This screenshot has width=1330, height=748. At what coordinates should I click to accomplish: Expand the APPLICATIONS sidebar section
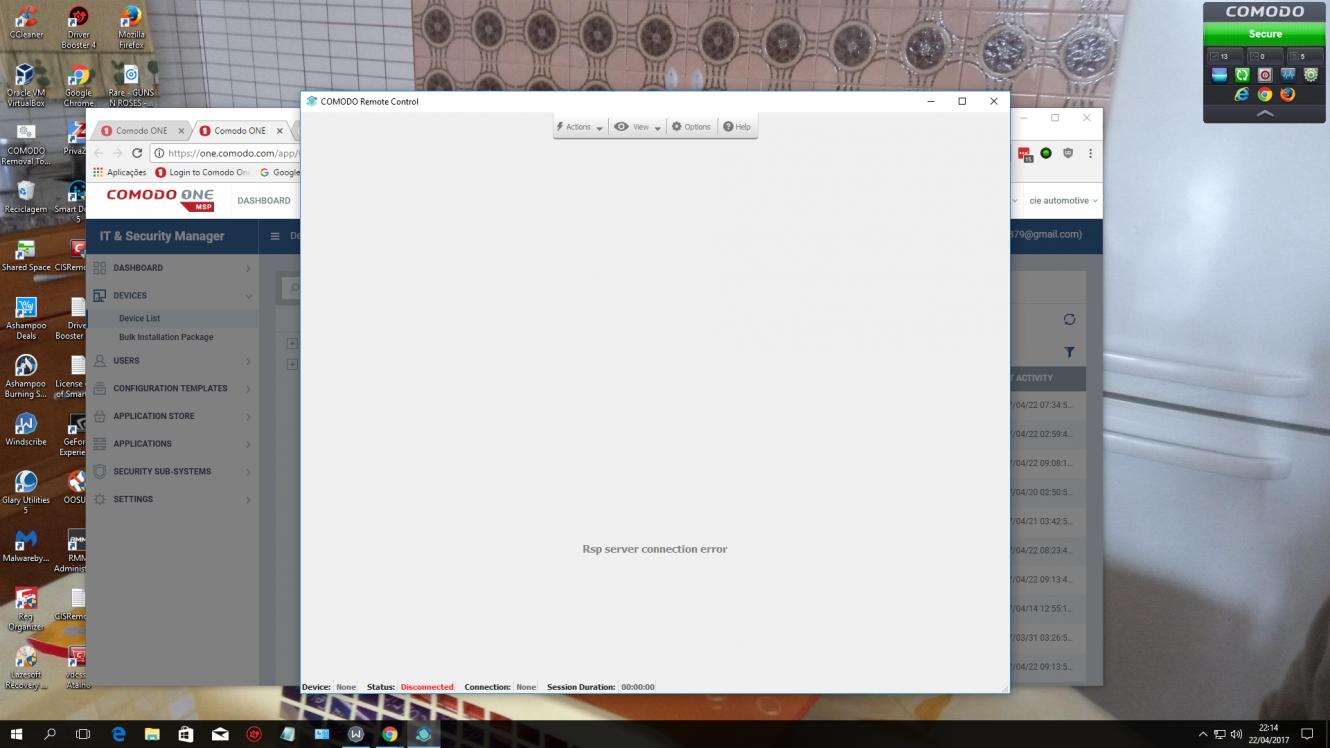(x=172, y=444)
